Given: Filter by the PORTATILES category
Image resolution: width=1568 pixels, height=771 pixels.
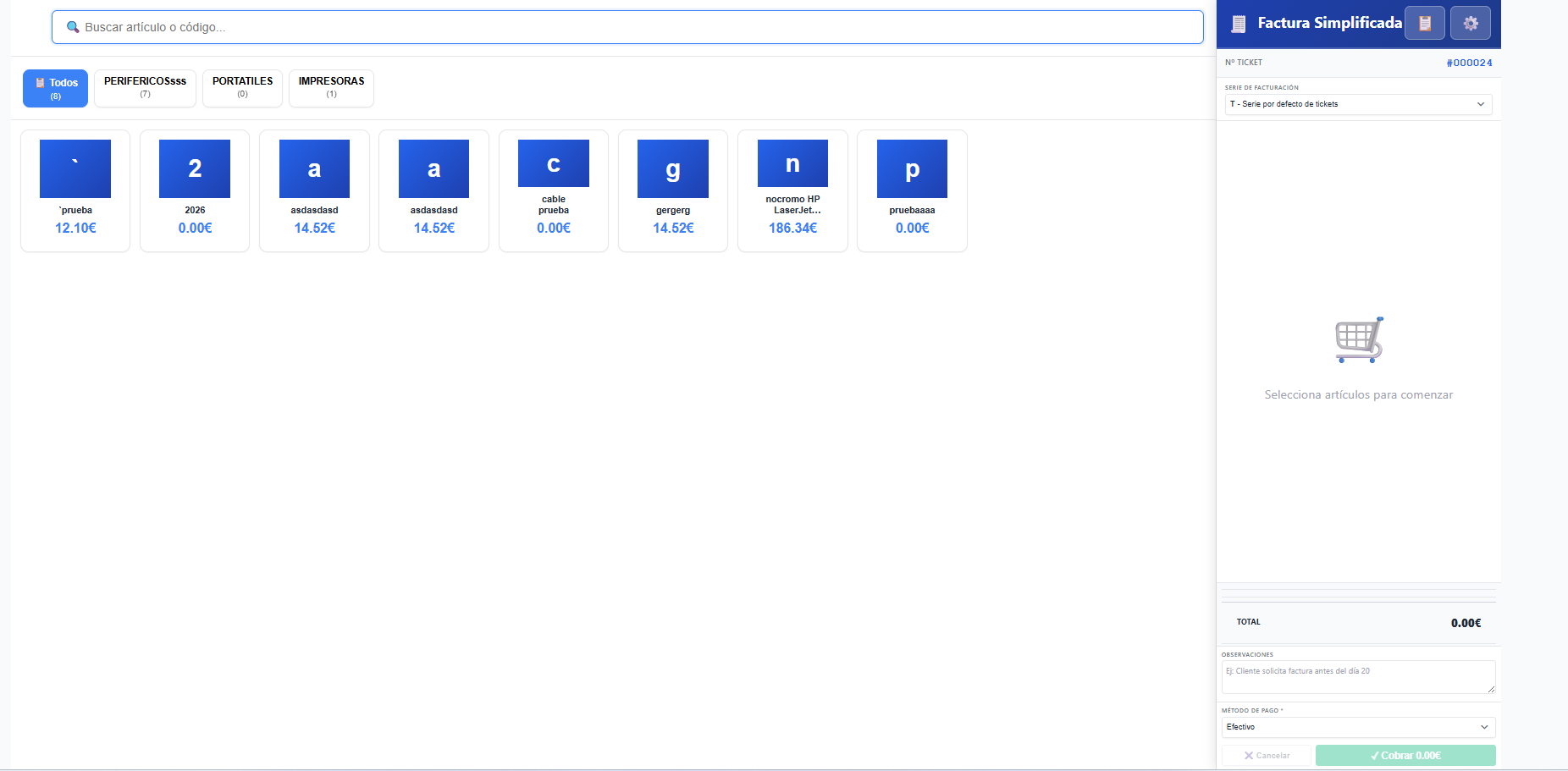Looking at the screenshot, I should pos(242,88).
